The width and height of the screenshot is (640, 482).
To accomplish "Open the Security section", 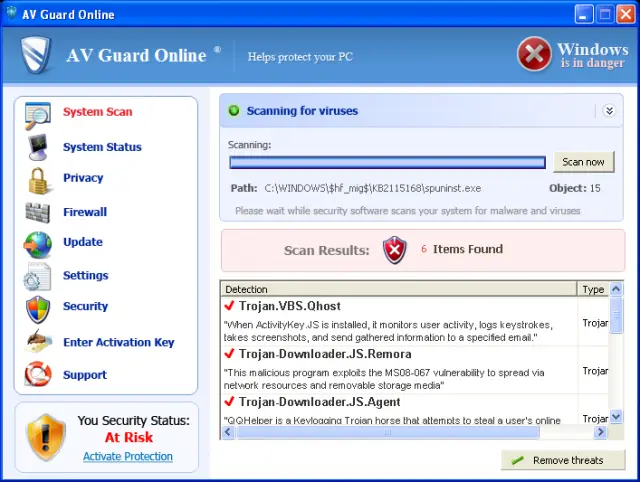I will coord(85,306).
